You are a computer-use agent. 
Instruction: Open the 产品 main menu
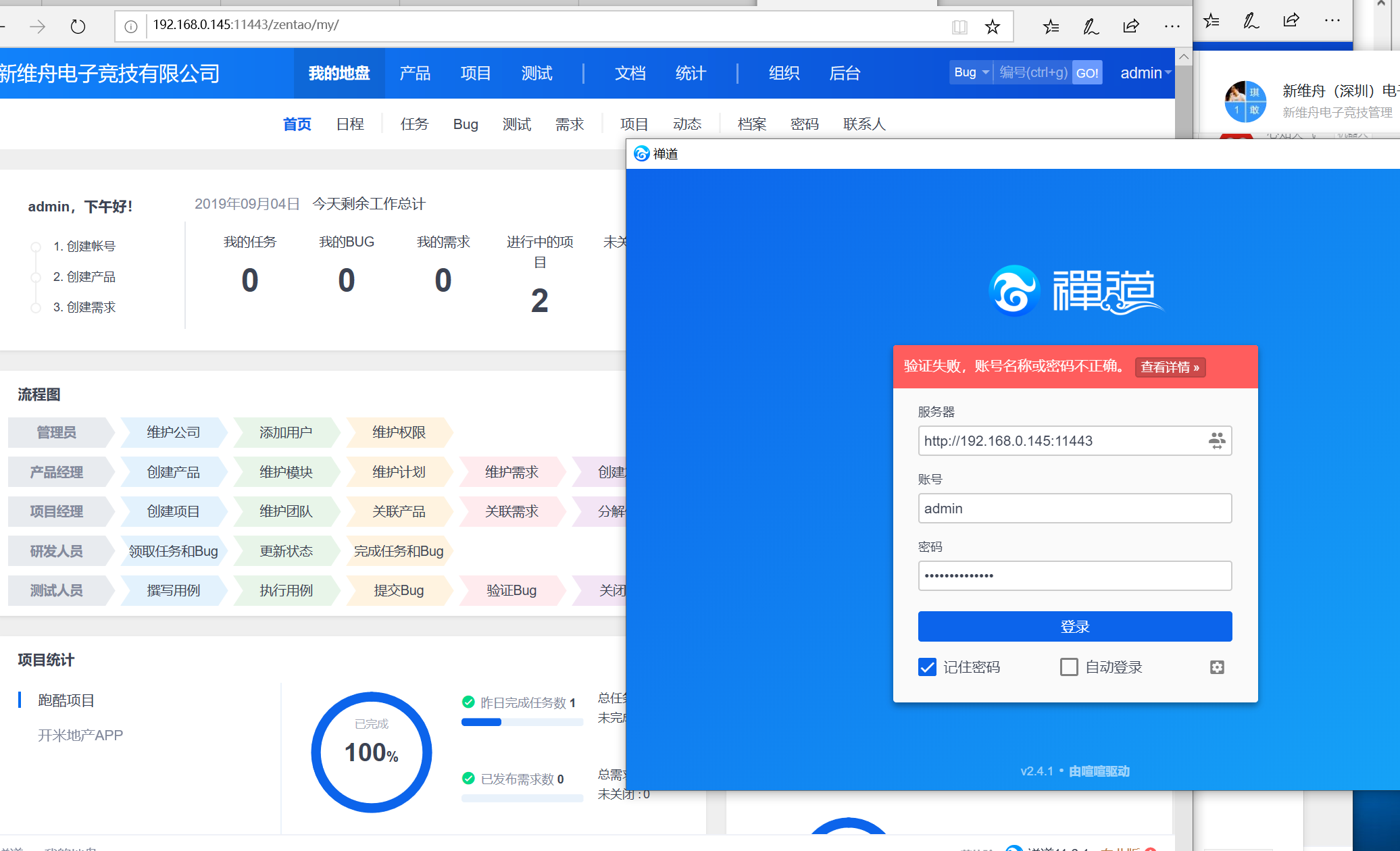(415, 73)
